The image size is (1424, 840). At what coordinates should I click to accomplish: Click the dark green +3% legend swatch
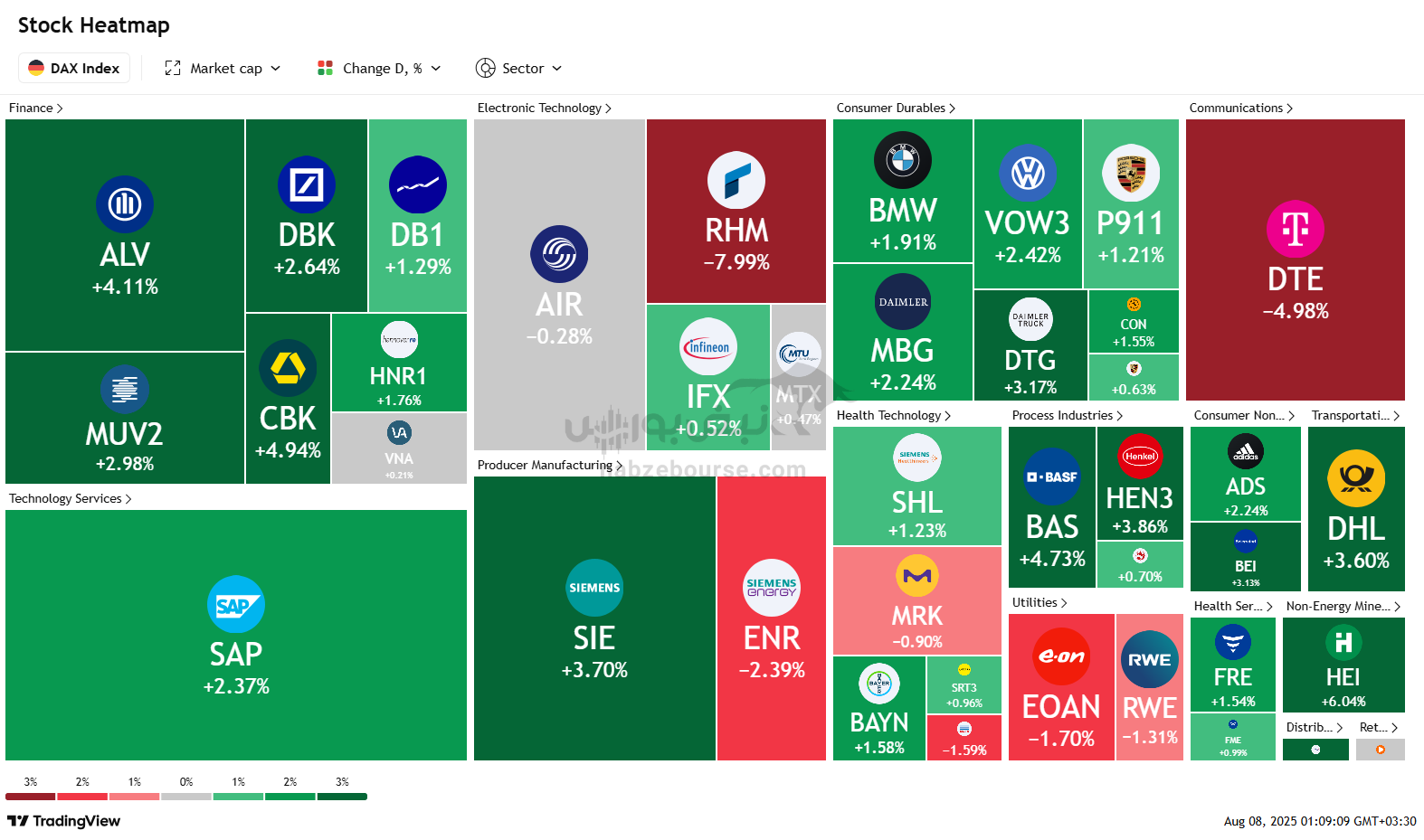point(342,797)
